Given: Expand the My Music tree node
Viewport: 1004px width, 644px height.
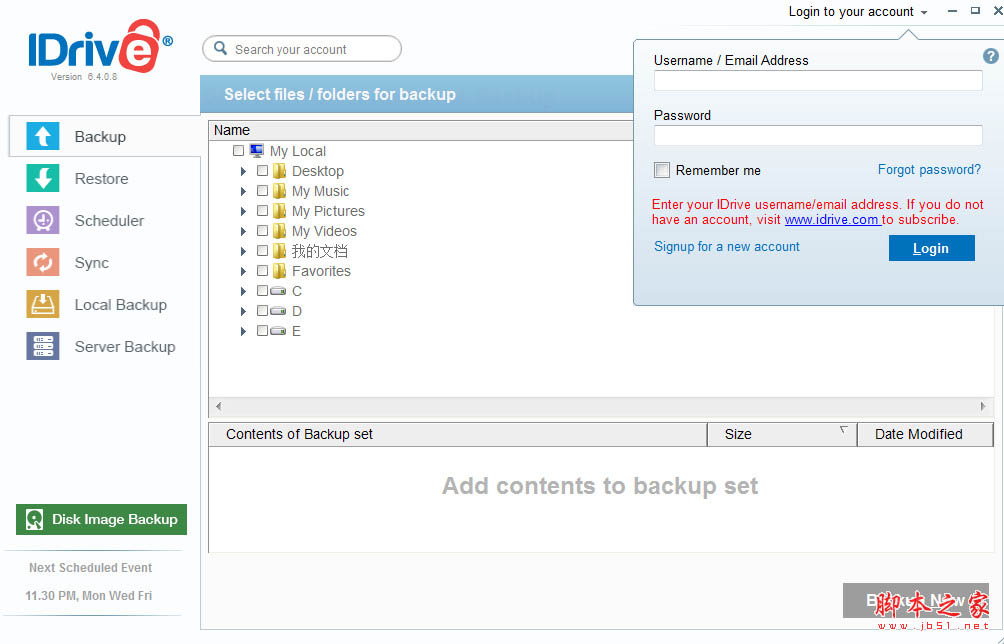Looking at the screenshot, I should click(x=243, y=191).
